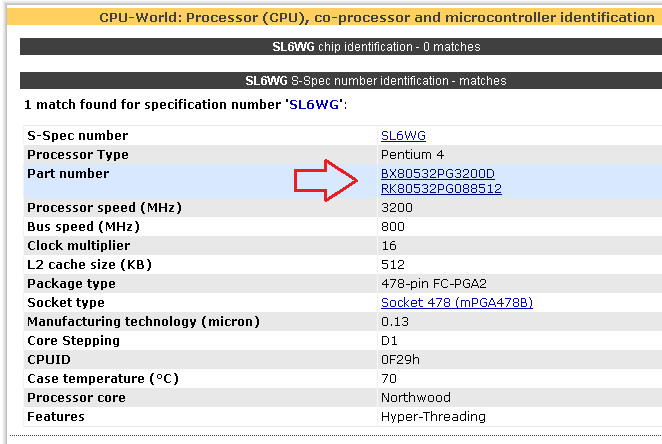Click the 'Pentium 4' value
This screenshot has height=444, width=662.
412,154
